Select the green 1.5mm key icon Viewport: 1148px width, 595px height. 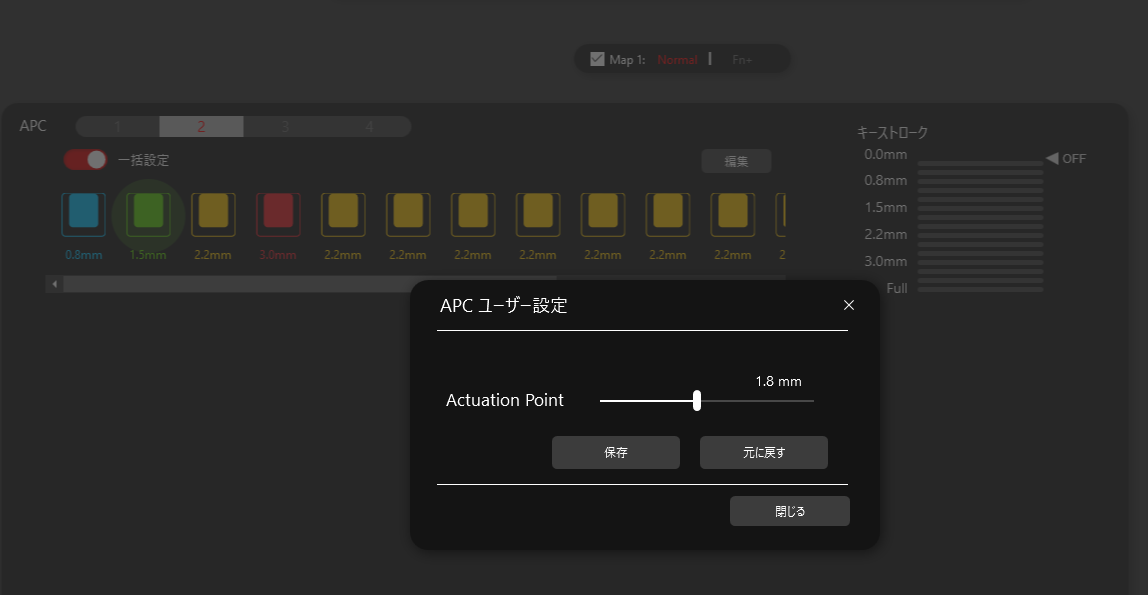(x=148, y=212)
